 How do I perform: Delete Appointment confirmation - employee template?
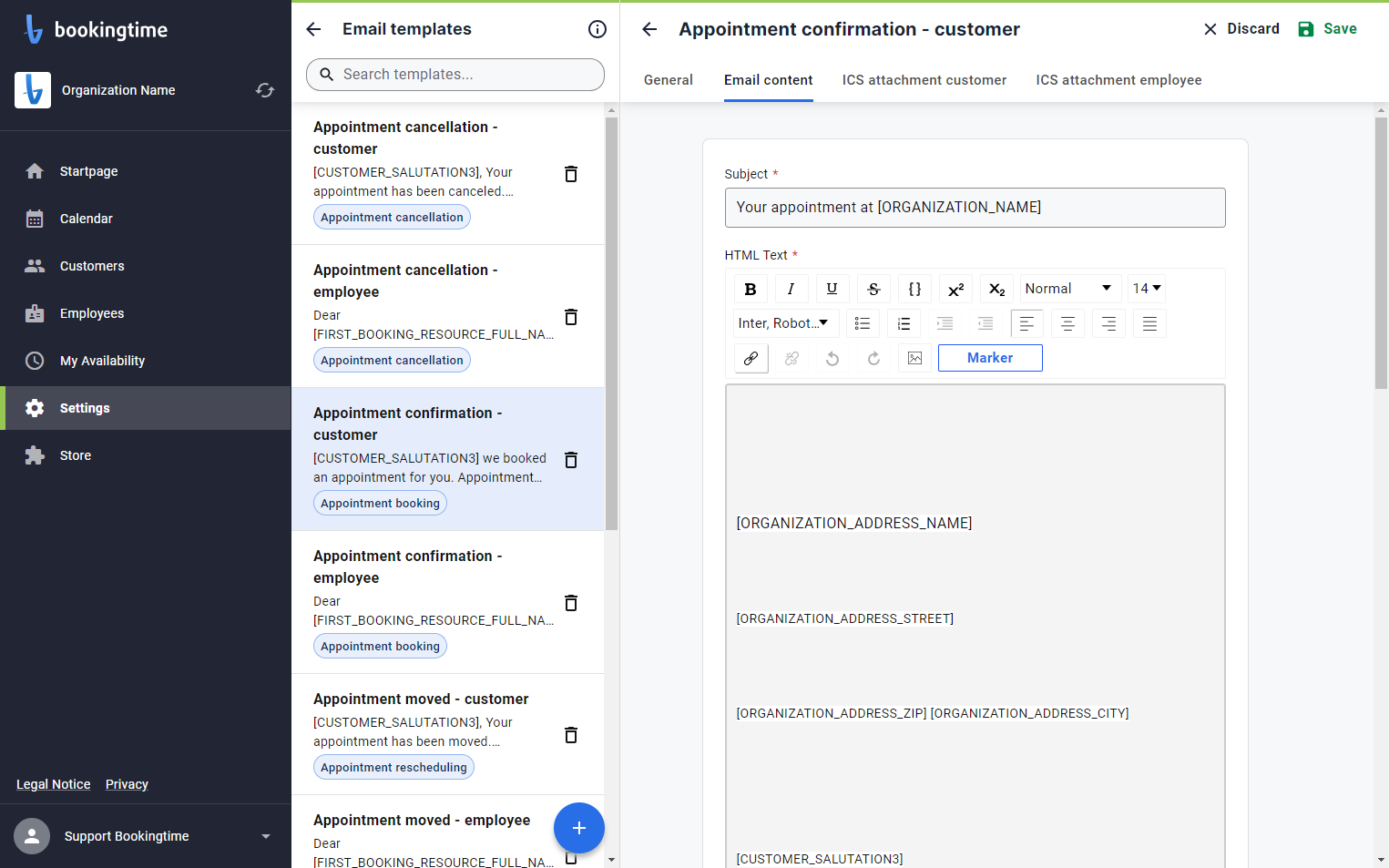click(x=571, y=603)
